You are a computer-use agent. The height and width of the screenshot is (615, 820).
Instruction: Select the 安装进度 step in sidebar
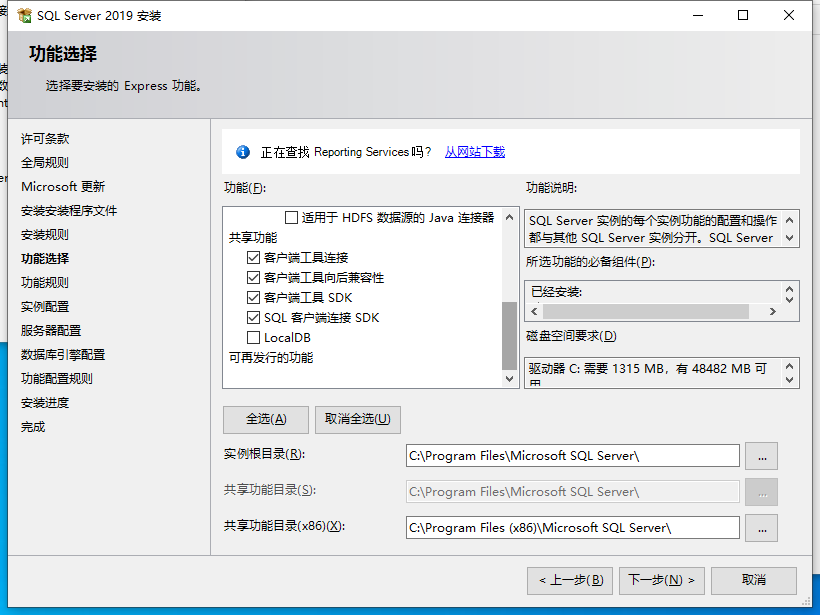pyautogui.click(x=45, y=403)
